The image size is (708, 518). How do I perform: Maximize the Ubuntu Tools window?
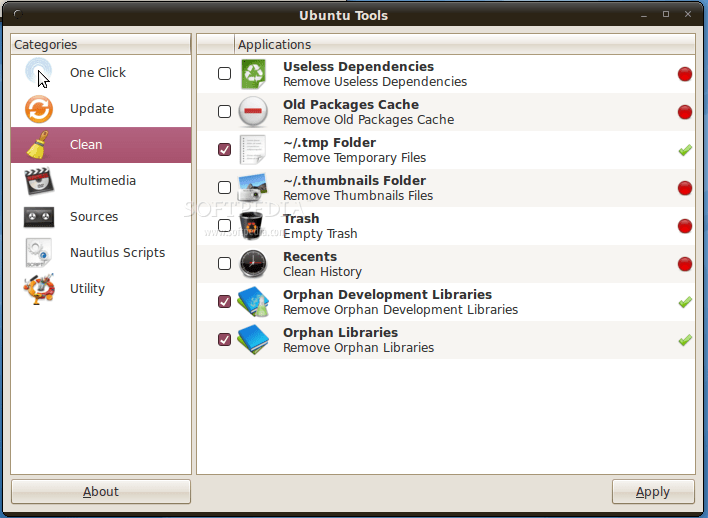[x=666, y=14]
